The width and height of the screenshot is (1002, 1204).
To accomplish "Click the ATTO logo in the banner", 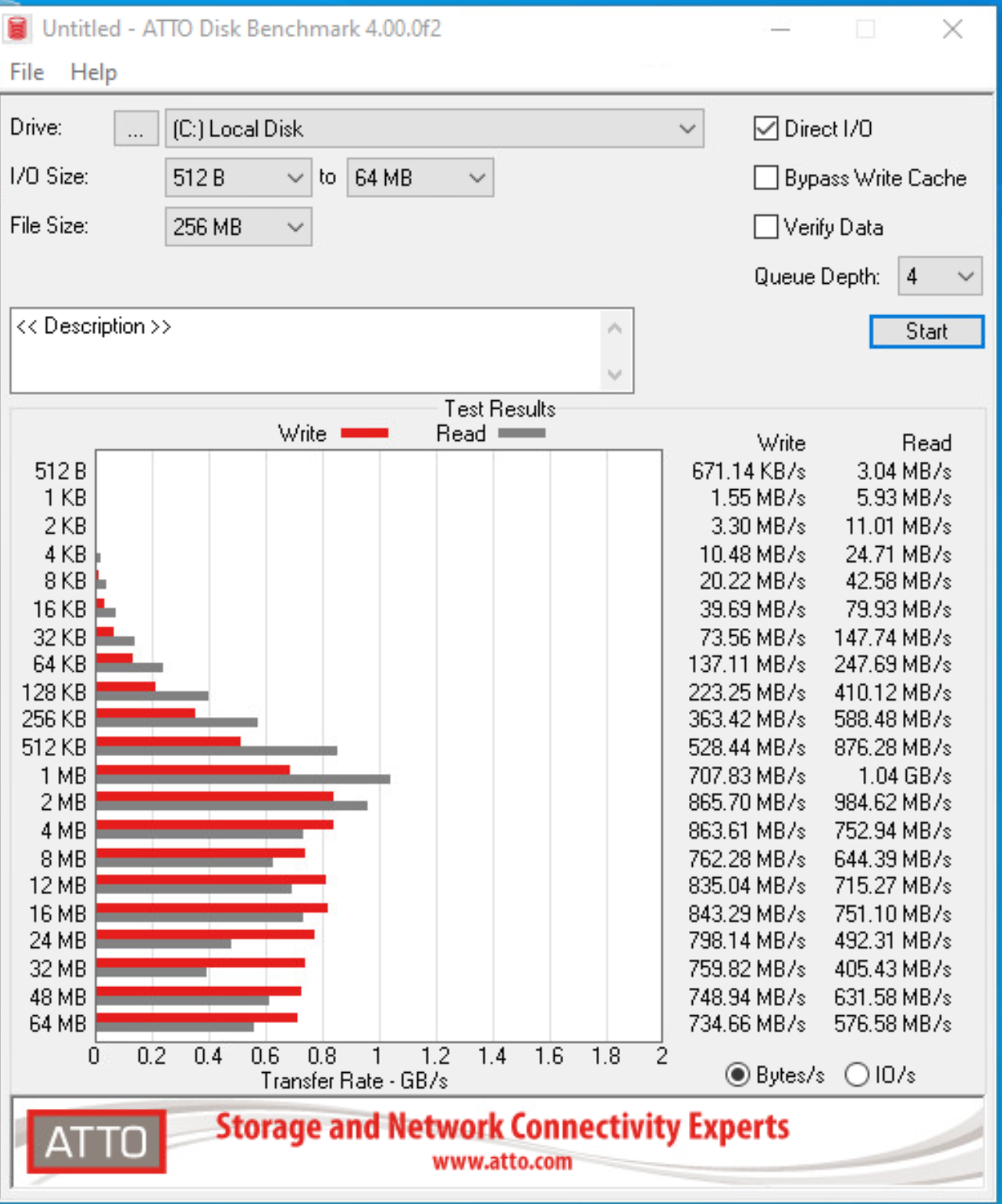I will click(97, 1143).
